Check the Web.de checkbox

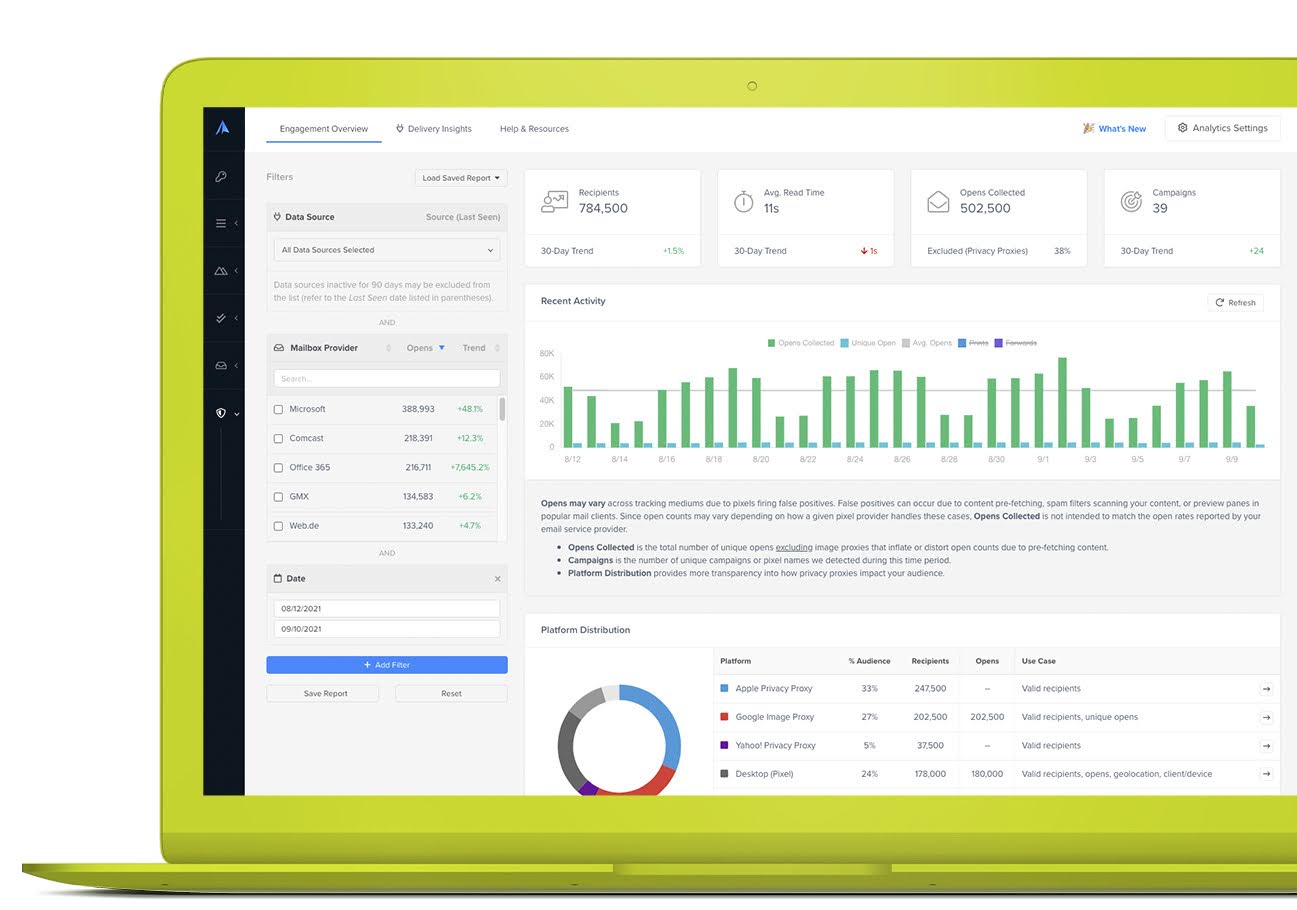coord(278,525)
